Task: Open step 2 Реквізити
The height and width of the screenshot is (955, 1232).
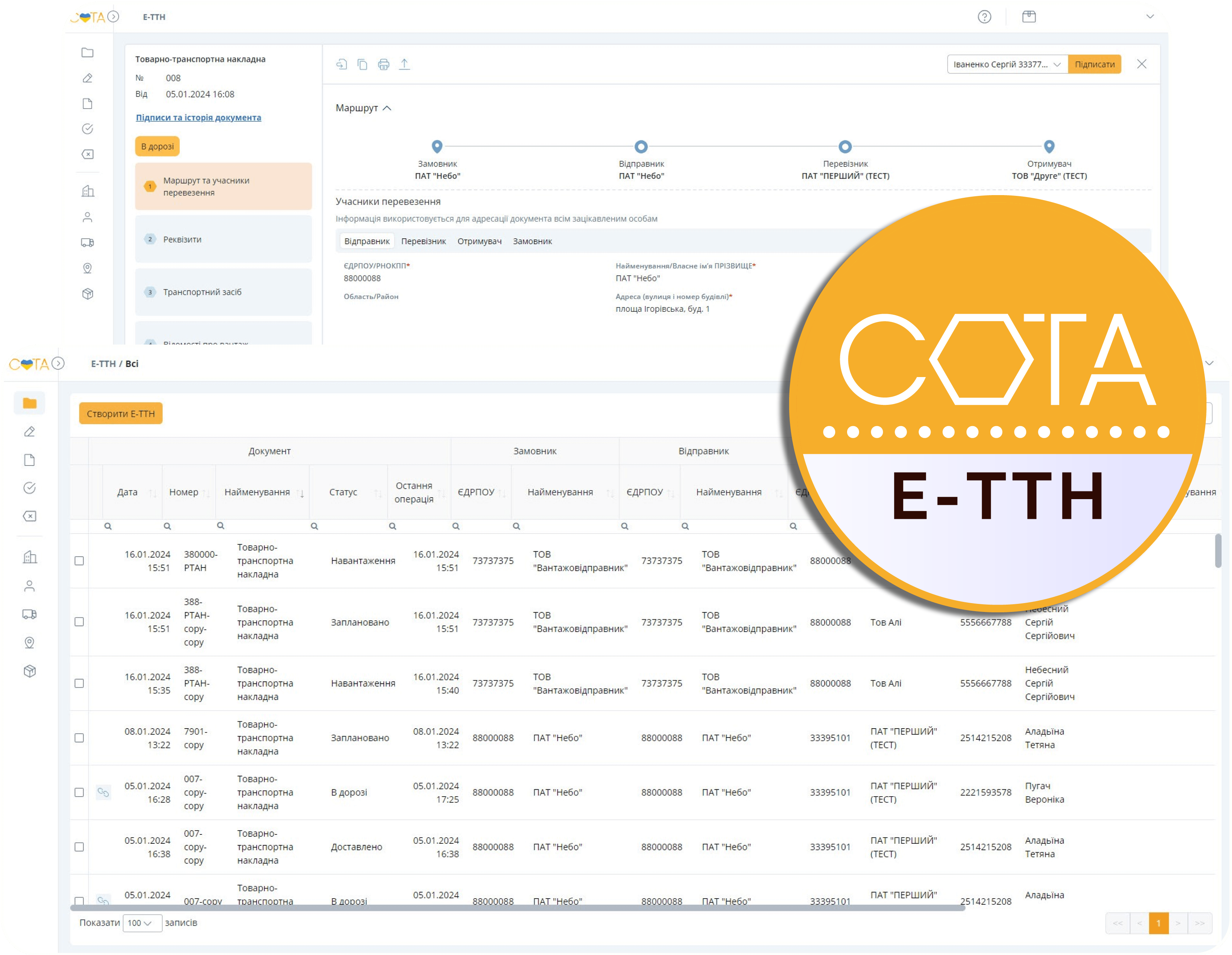Action: [223, 239]
